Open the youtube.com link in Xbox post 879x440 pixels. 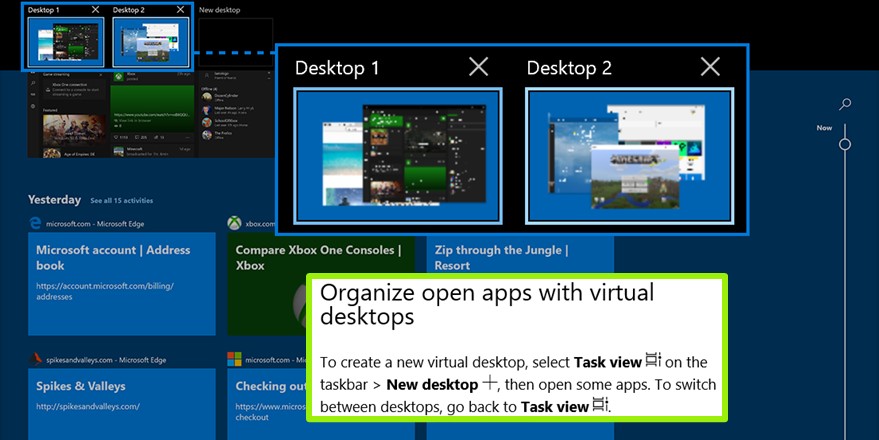[152, 115]
